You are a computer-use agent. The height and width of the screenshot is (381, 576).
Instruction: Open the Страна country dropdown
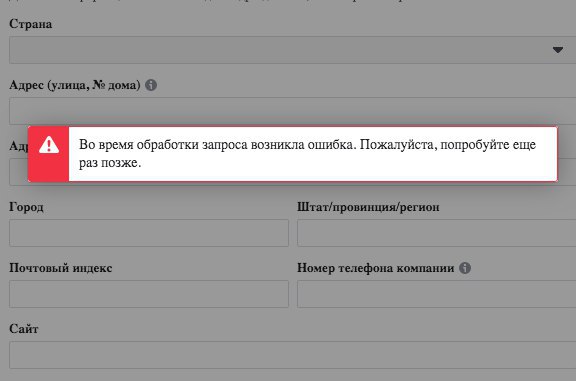tap(293, 50)
